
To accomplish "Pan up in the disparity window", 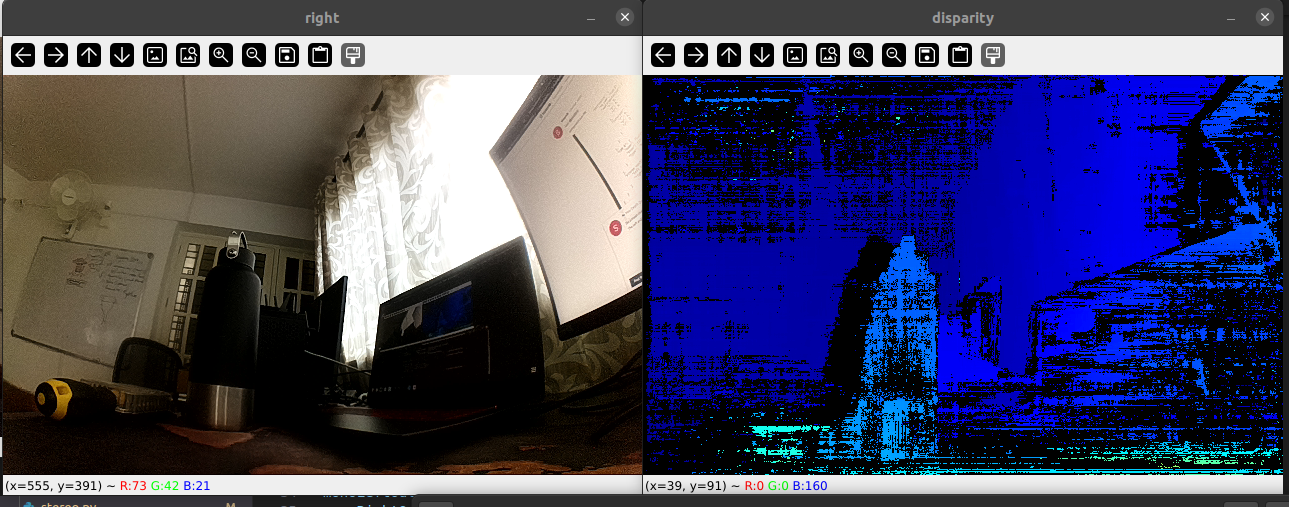I will [729, 55].
